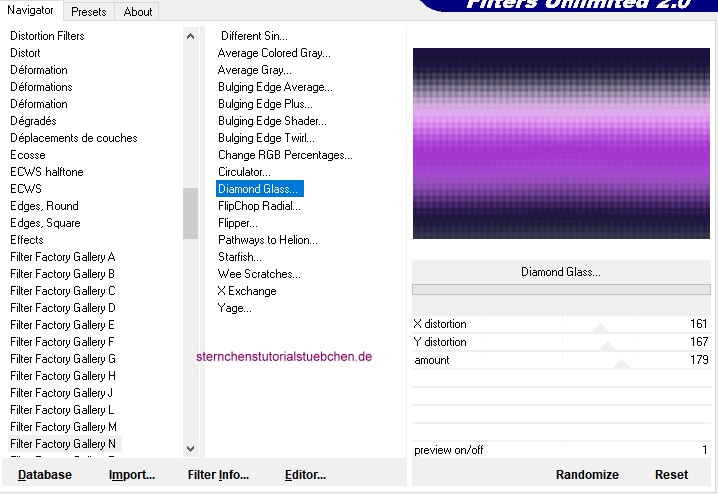This screenshot has height=494, width=718.
Task: Choose the Pathways to Helion filter
Action: [267, 239]
